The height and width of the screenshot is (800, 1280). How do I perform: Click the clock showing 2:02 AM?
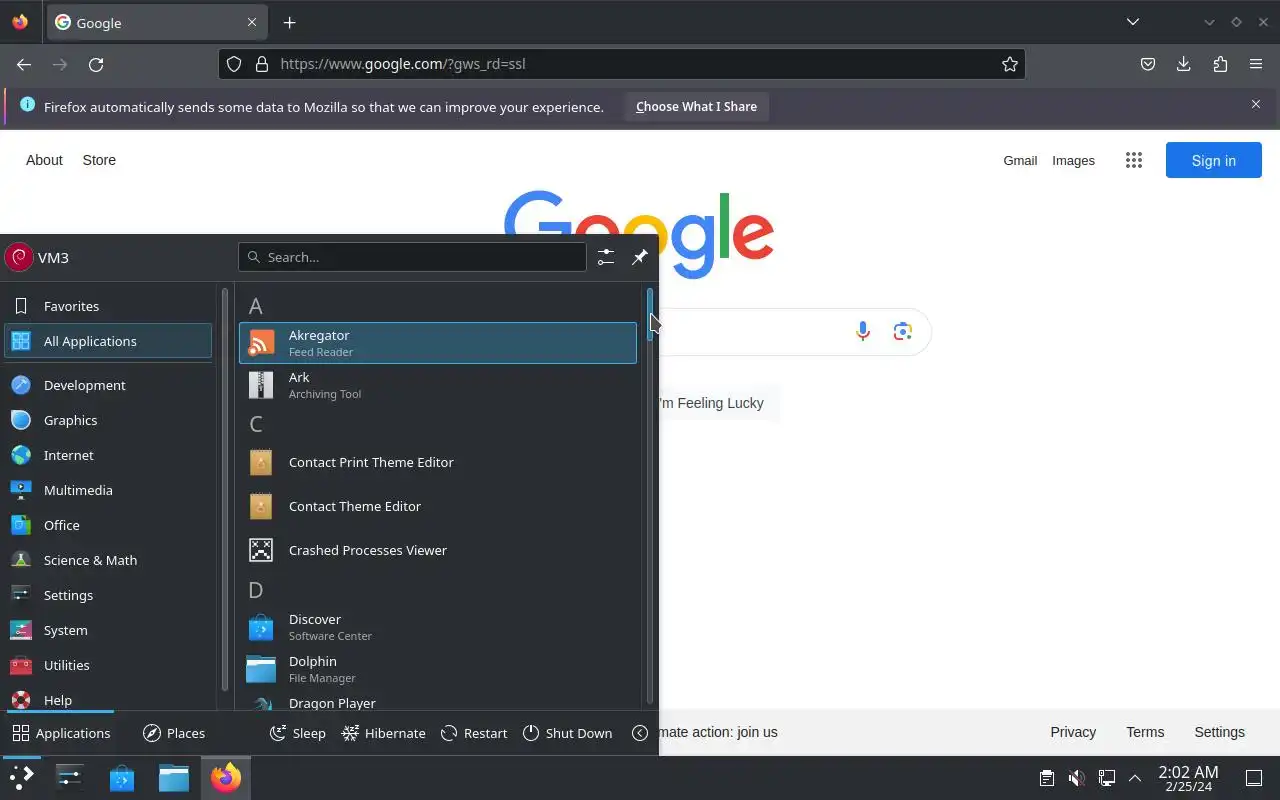coord(1188,778)
